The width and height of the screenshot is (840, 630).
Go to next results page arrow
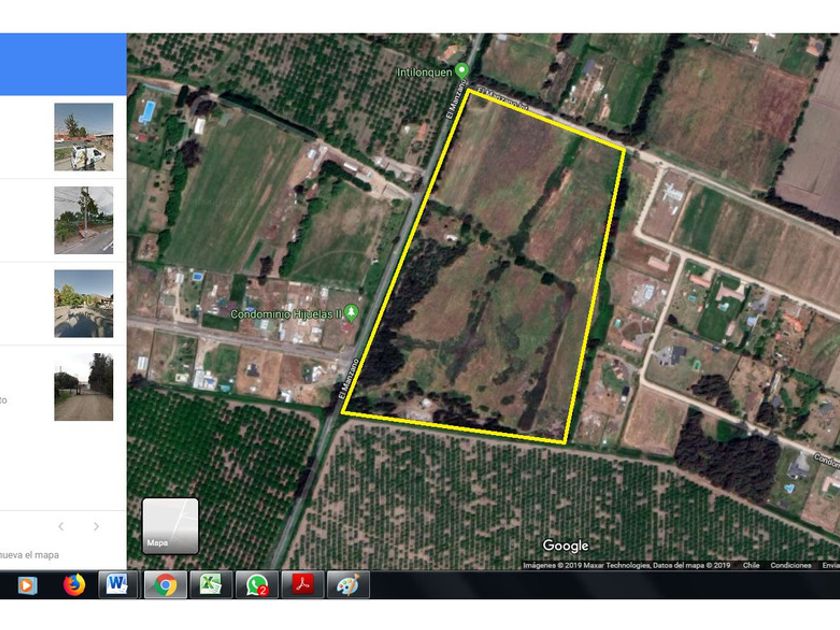tap(96, 526)
